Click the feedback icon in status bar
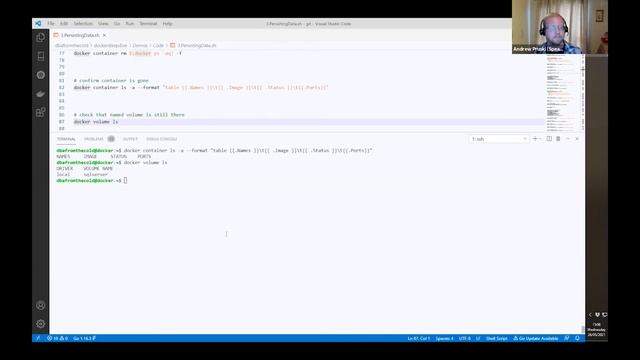This screenshot has height=360, width=640. click(x=567, y=338)
